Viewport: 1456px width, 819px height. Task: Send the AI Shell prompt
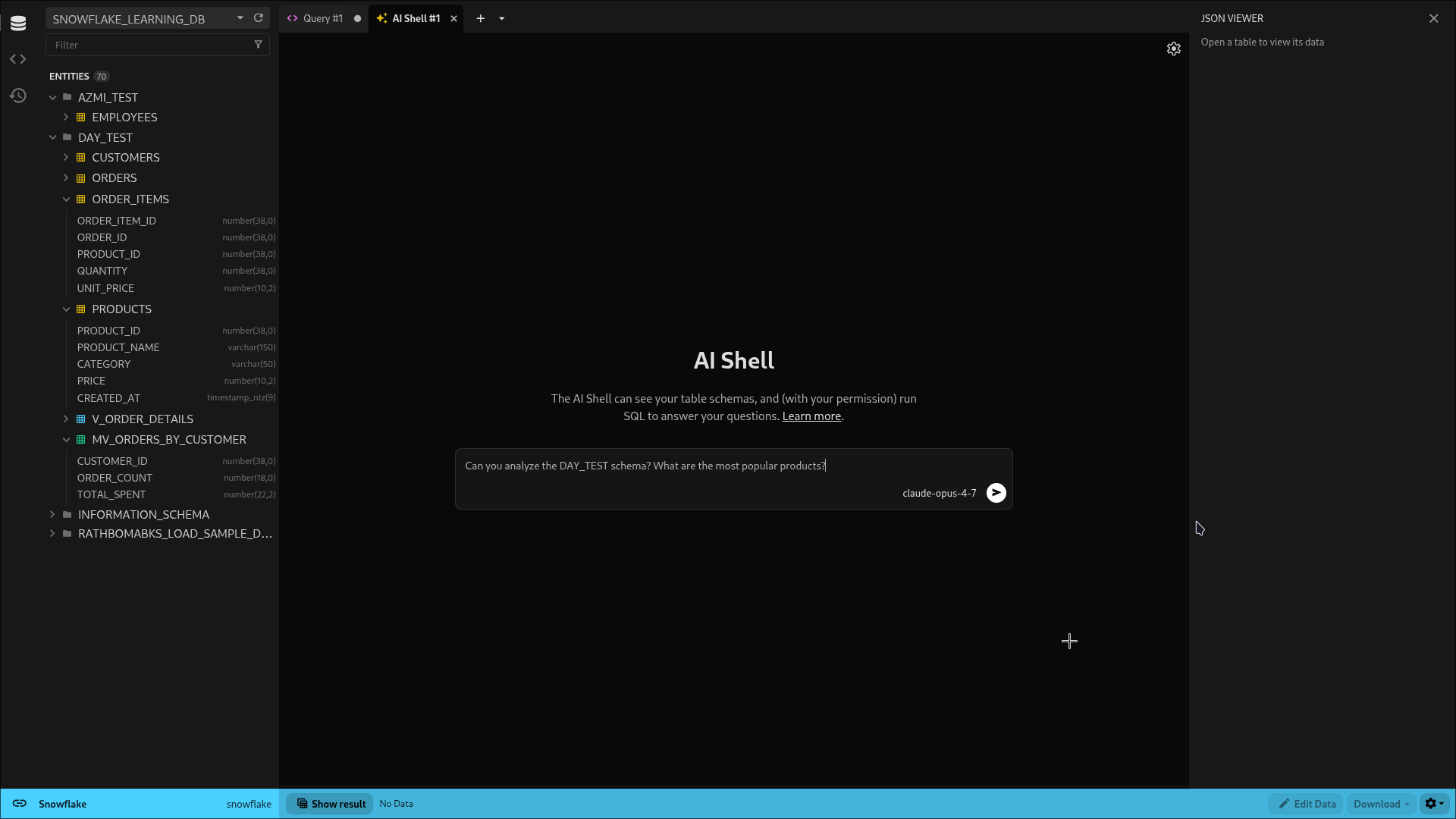(996, 493)
